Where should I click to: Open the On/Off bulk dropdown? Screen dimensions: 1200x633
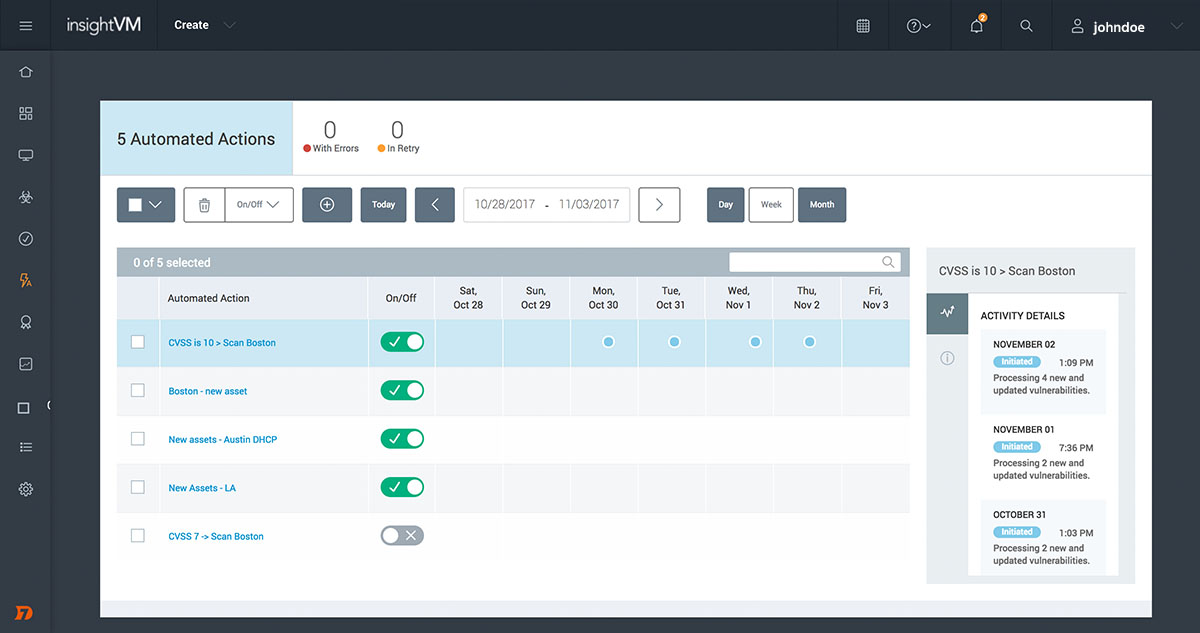click(258, 204)
